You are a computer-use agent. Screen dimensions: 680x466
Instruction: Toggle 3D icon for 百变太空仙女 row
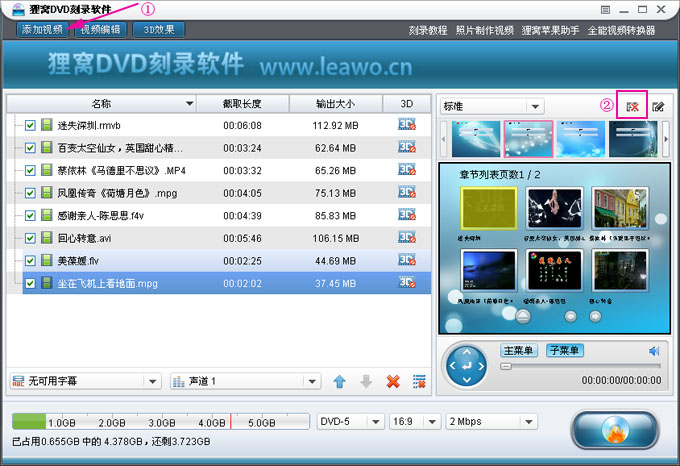pos(407,147)
